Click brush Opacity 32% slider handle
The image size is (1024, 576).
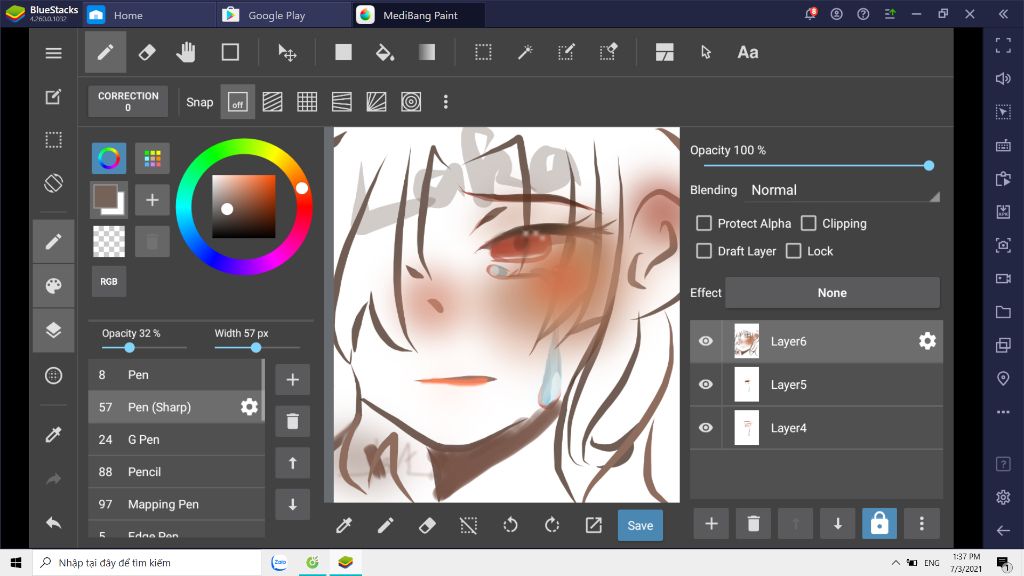pyautogui.click(x=129, y=347)
